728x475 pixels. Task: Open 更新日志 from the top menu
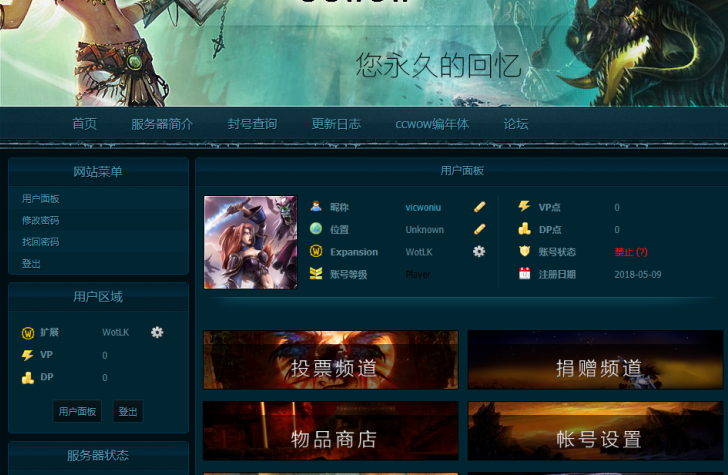coord(336,124)
